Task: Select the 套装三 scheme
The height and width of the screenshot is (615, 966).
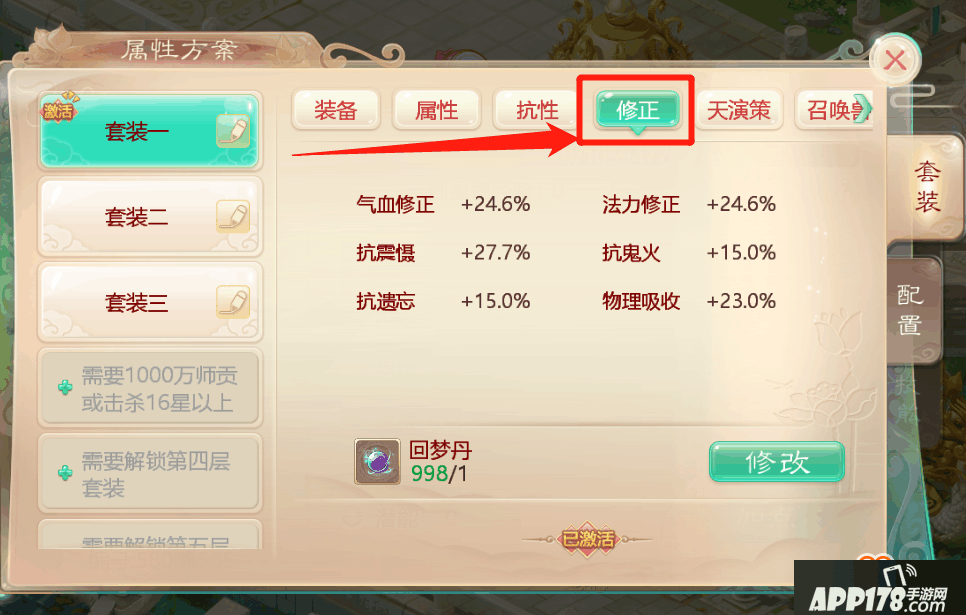Action: click(x=150, y=302)
